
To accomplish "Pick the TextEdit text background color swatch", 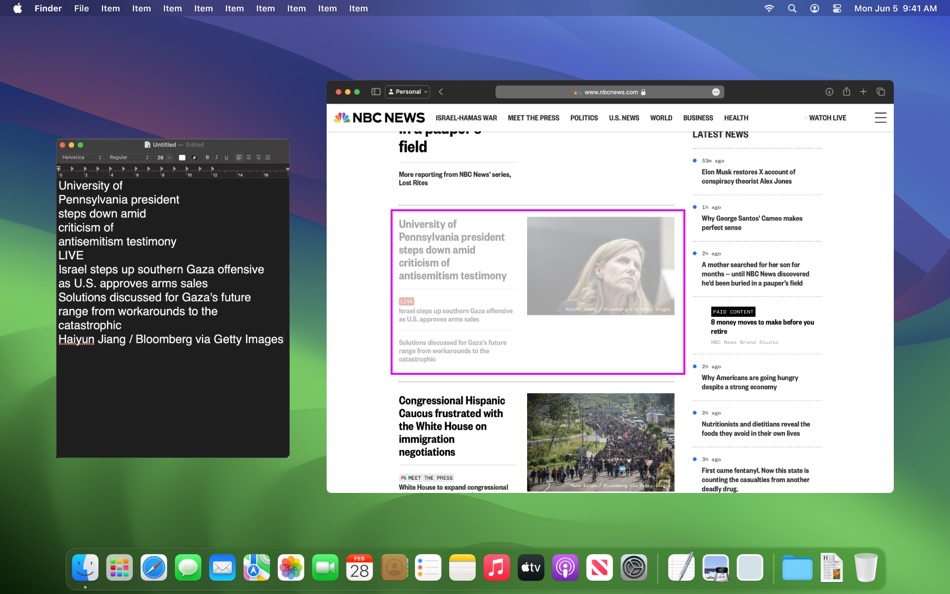I will coord(194,158).
